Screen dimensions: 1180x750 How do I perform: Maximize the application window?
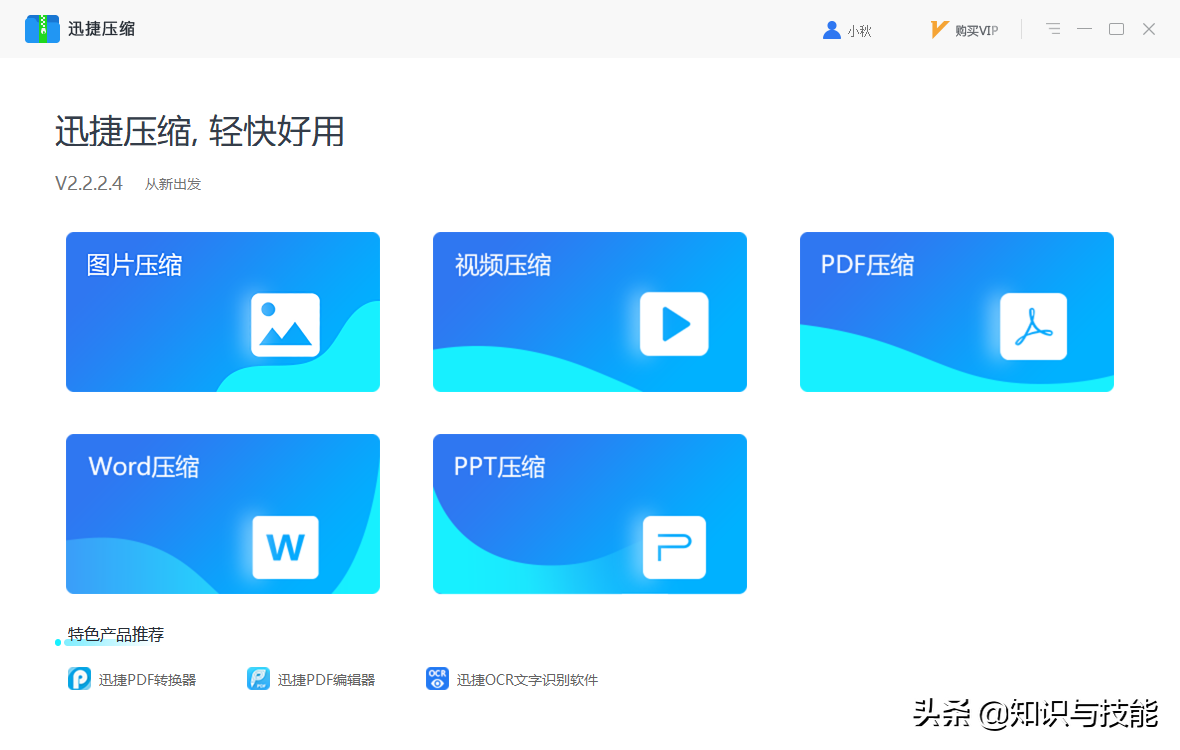point(1116,29)
